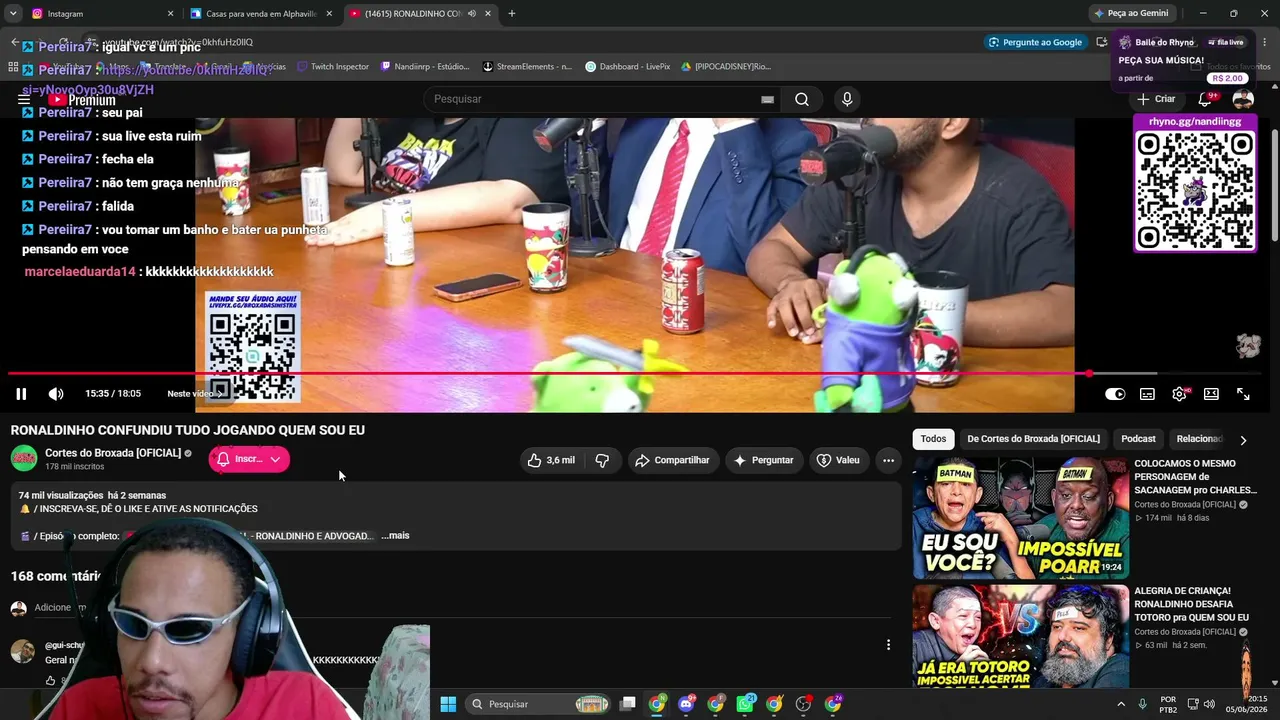Open the [PIPOCADISNEY]Rio bookmark
Viewport: 1280px width, 720px height.
click(x=726, y=67)
